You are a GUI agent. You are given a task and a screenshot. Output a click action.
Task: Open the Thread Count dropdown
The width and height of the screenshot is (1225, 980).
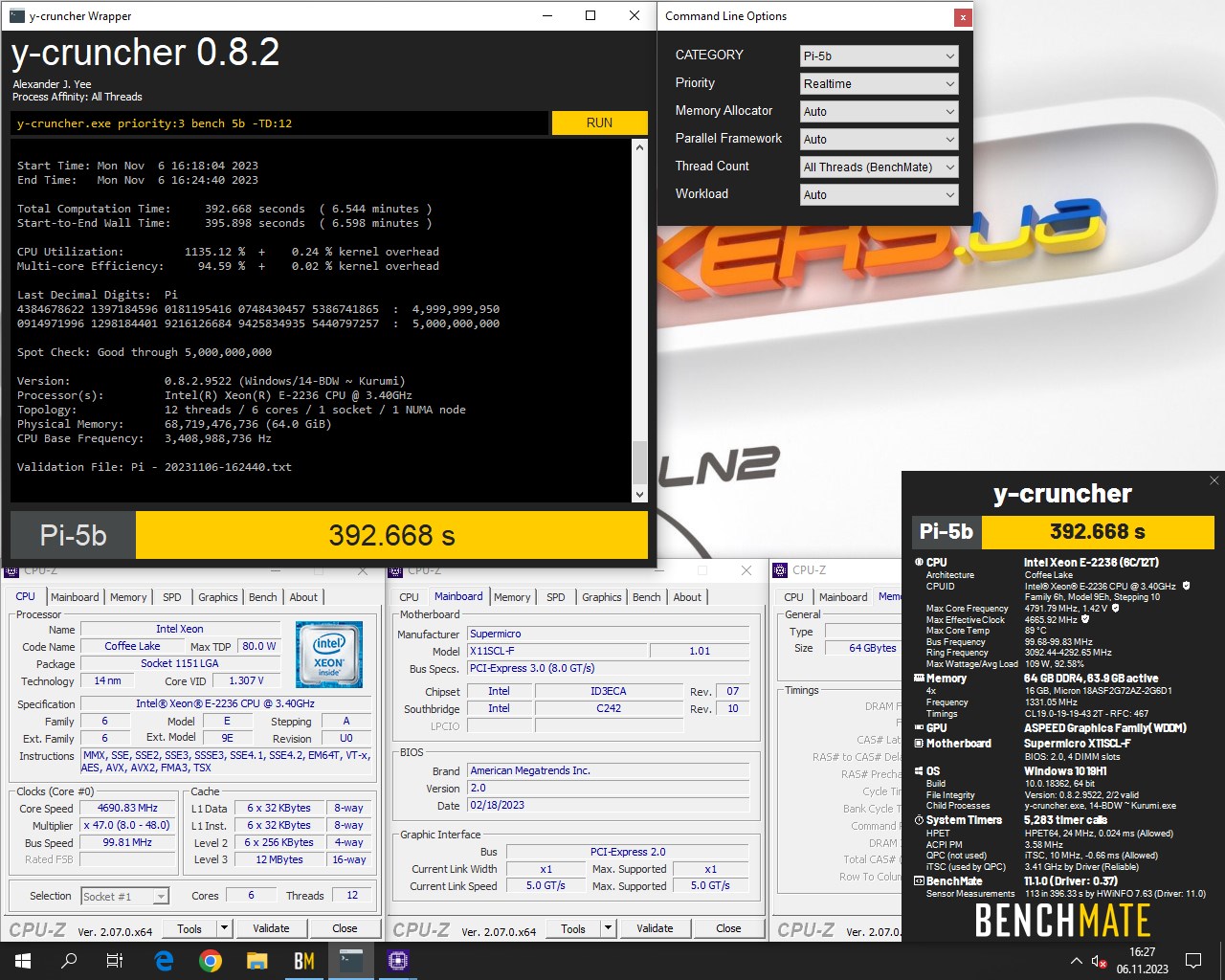(879, 167)
